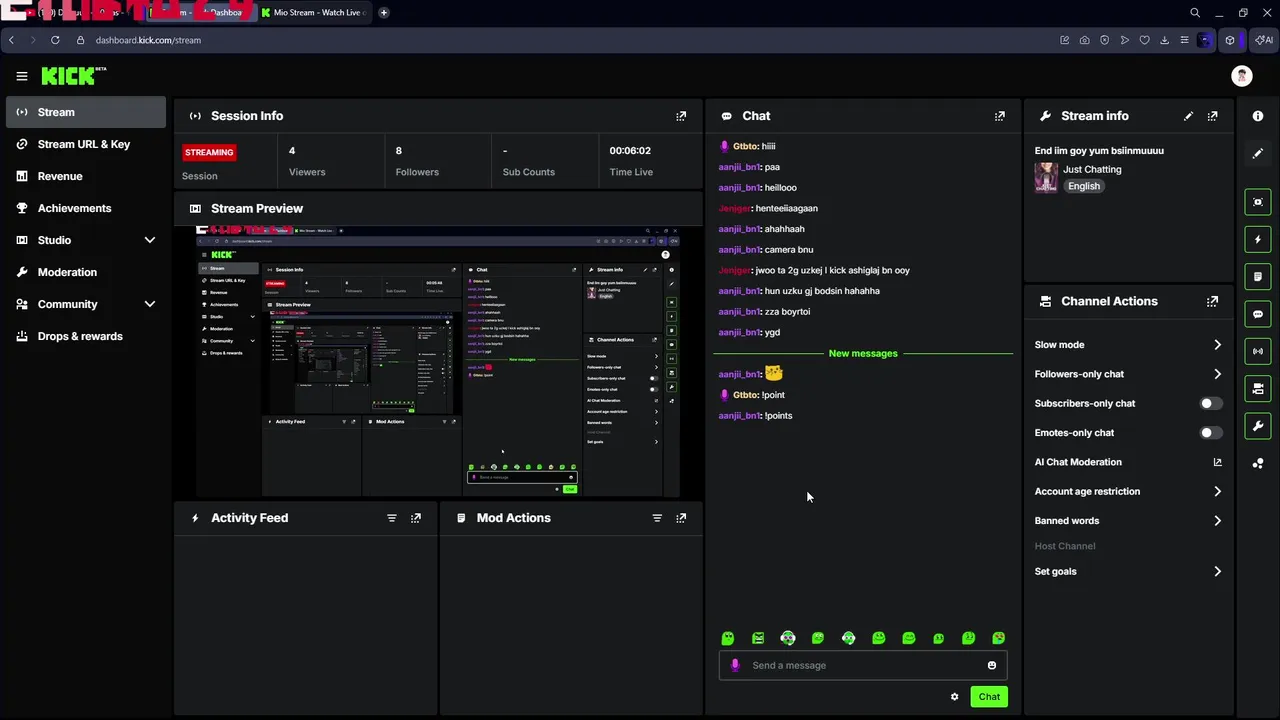Toggle the chat bubble widget icon in sidebar

pyautogui.click(x=1258, y=314)
